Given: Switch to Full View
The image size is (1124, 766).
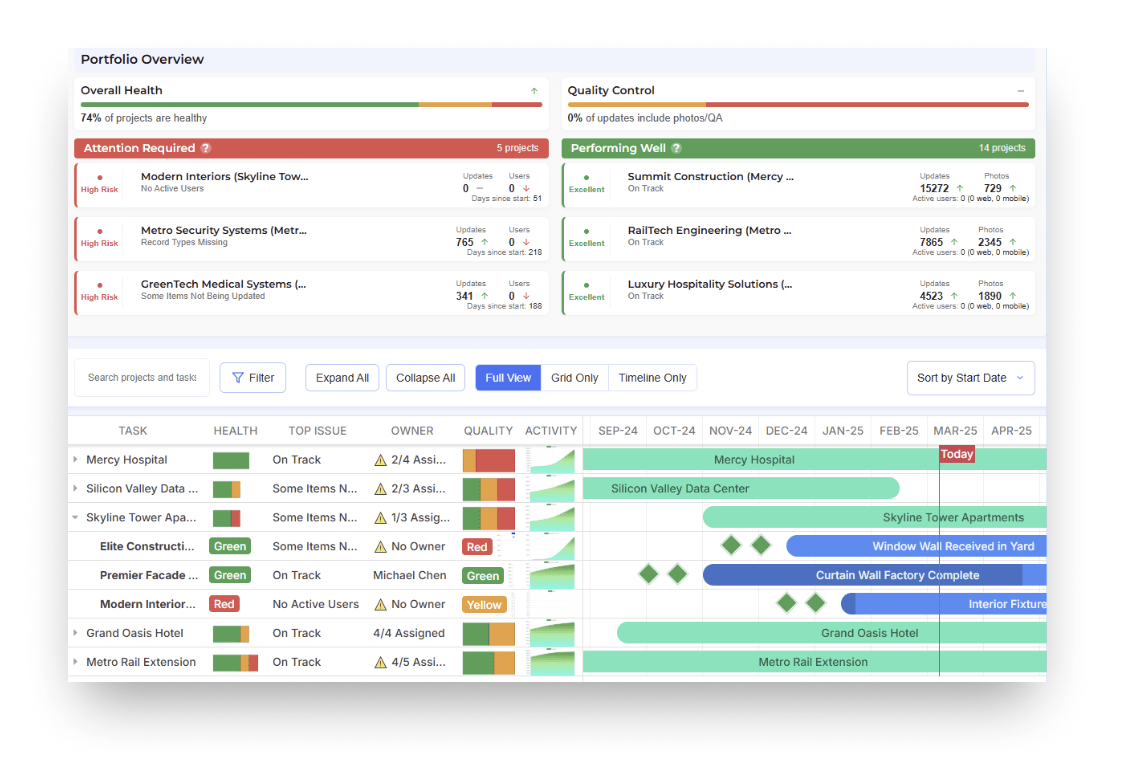Looking at the screenshot, I should pyautogui.click(x=508, y=378).
